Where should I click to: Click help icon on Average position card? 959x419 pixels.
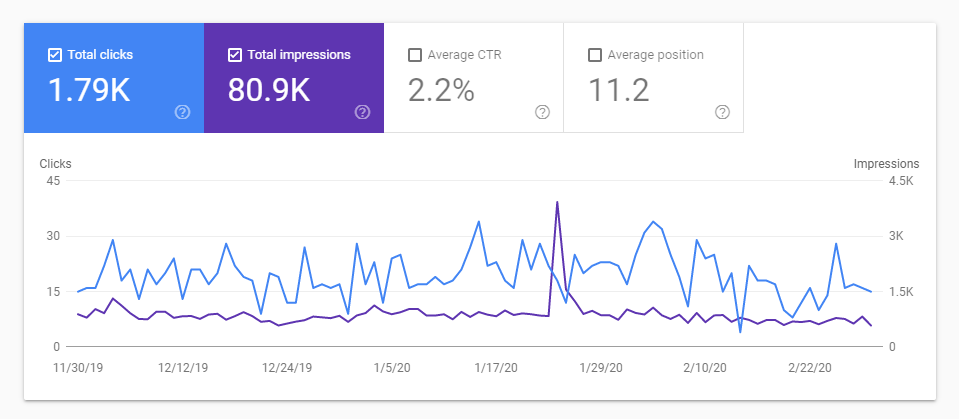coord(722,112)
